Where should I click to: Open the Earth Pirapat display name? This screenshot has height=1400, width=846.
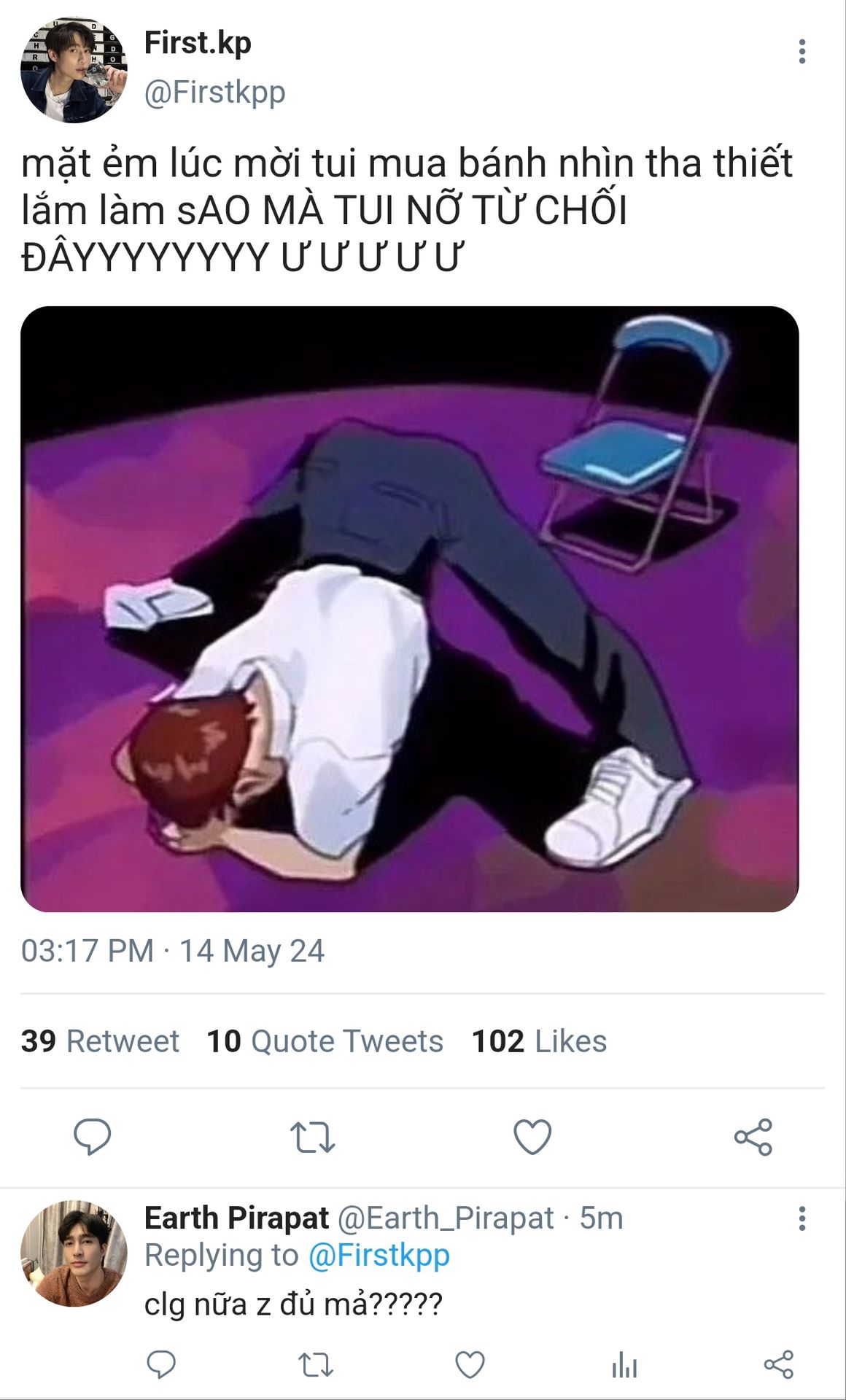[x=236, y=1218]
